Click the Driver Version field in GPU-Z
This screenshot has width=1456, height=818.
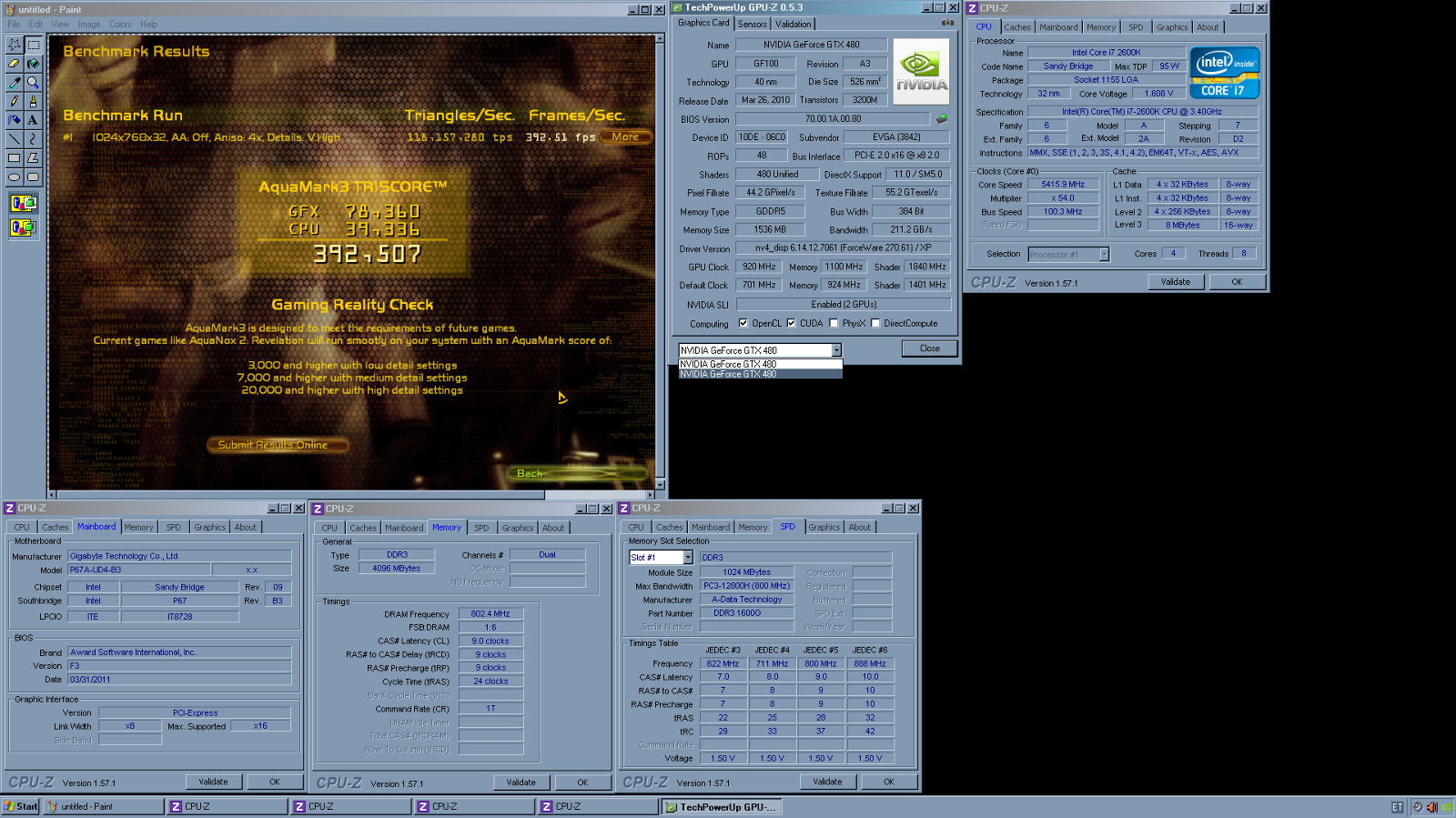click(844, 248)
